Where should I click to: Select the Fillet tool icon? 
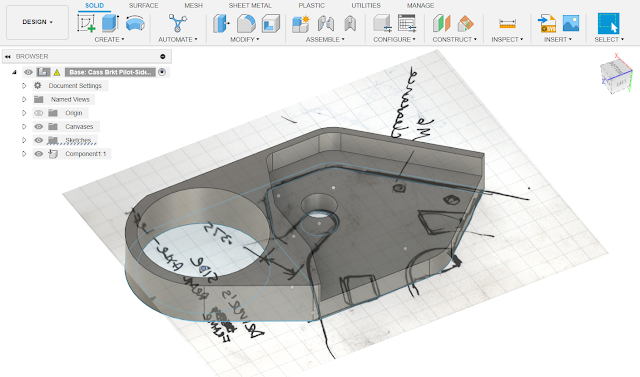[246, 23]
